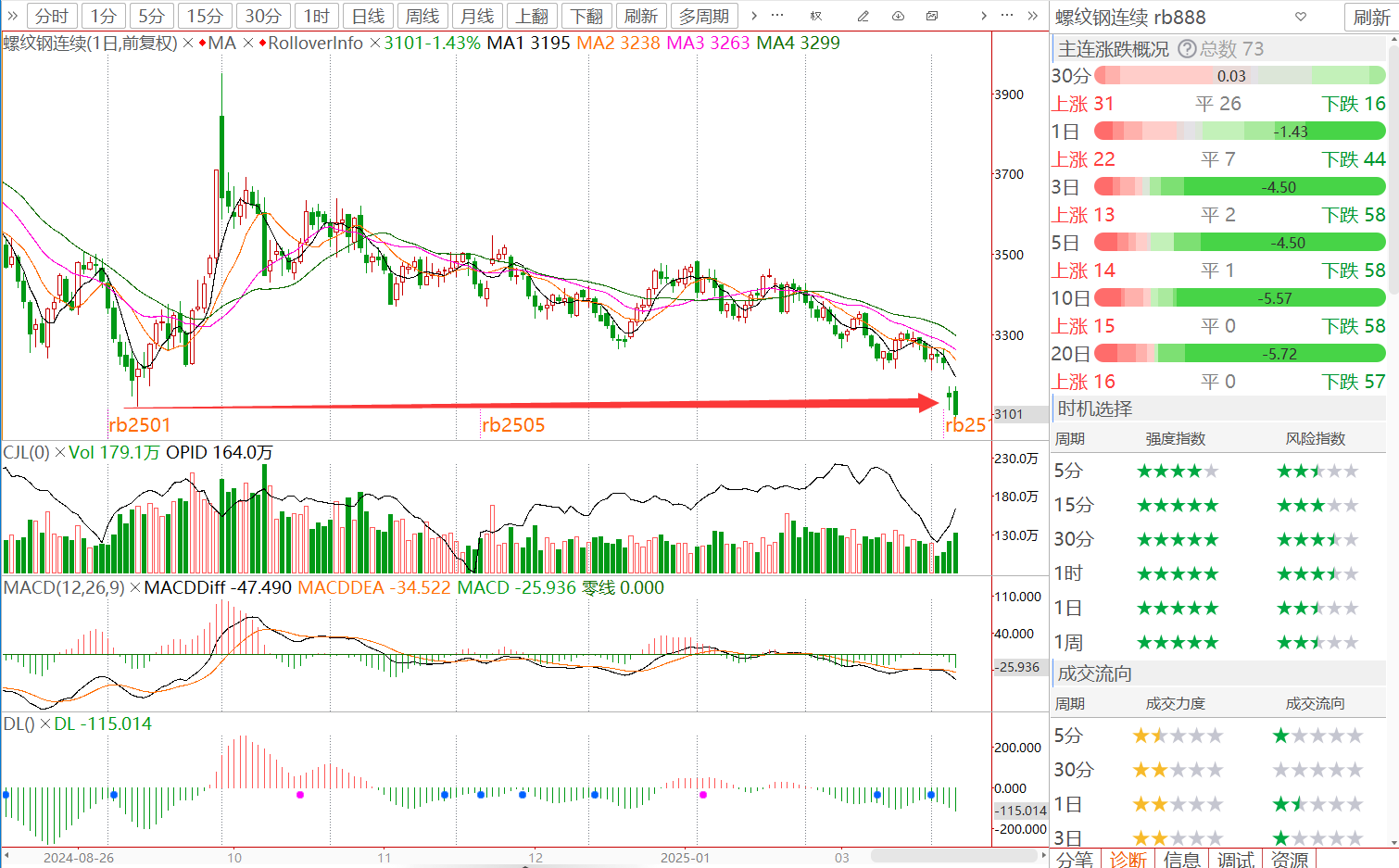The width and height of the screenshot is (1399, 868).
Task: Add rb888 to favorites with heart icon
Action: (1301, 17)
